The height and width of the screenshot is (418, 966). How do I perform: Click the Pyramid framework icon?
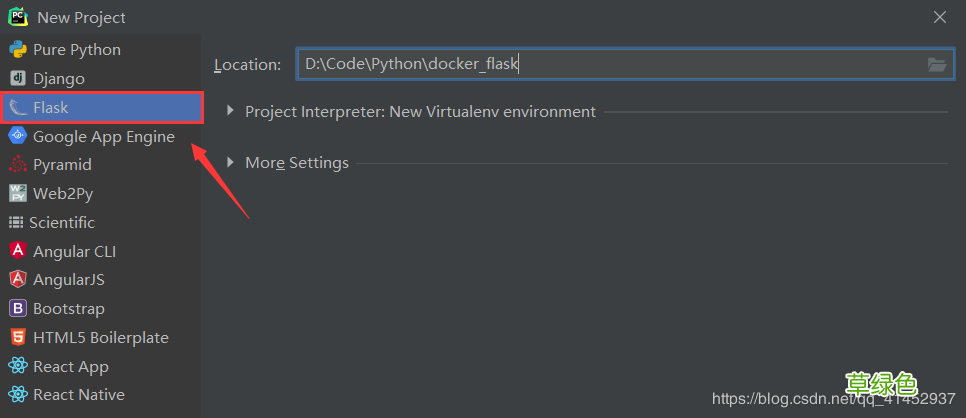pos(17,165)
